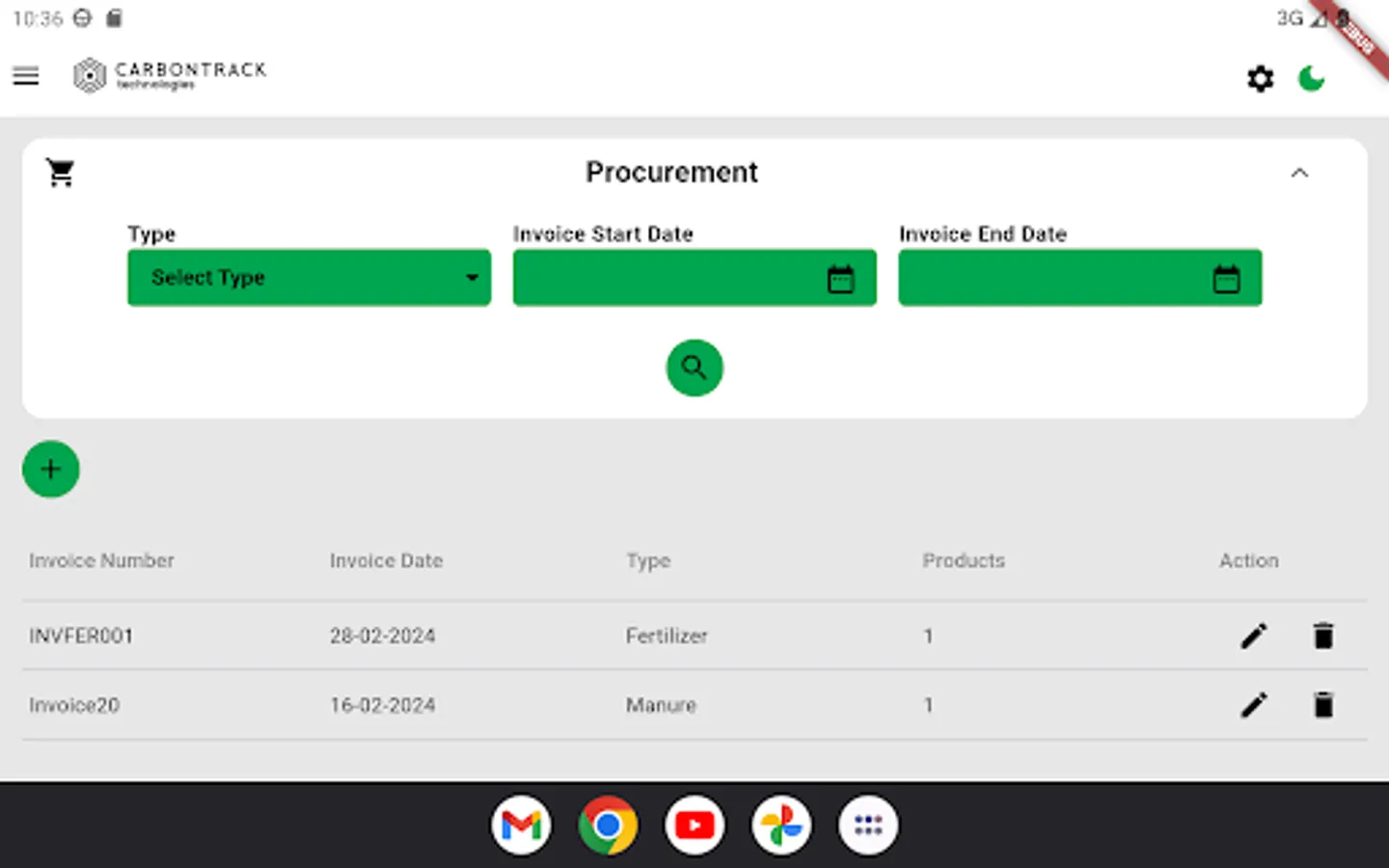Add a new procurement with plus button

point(51,470)
